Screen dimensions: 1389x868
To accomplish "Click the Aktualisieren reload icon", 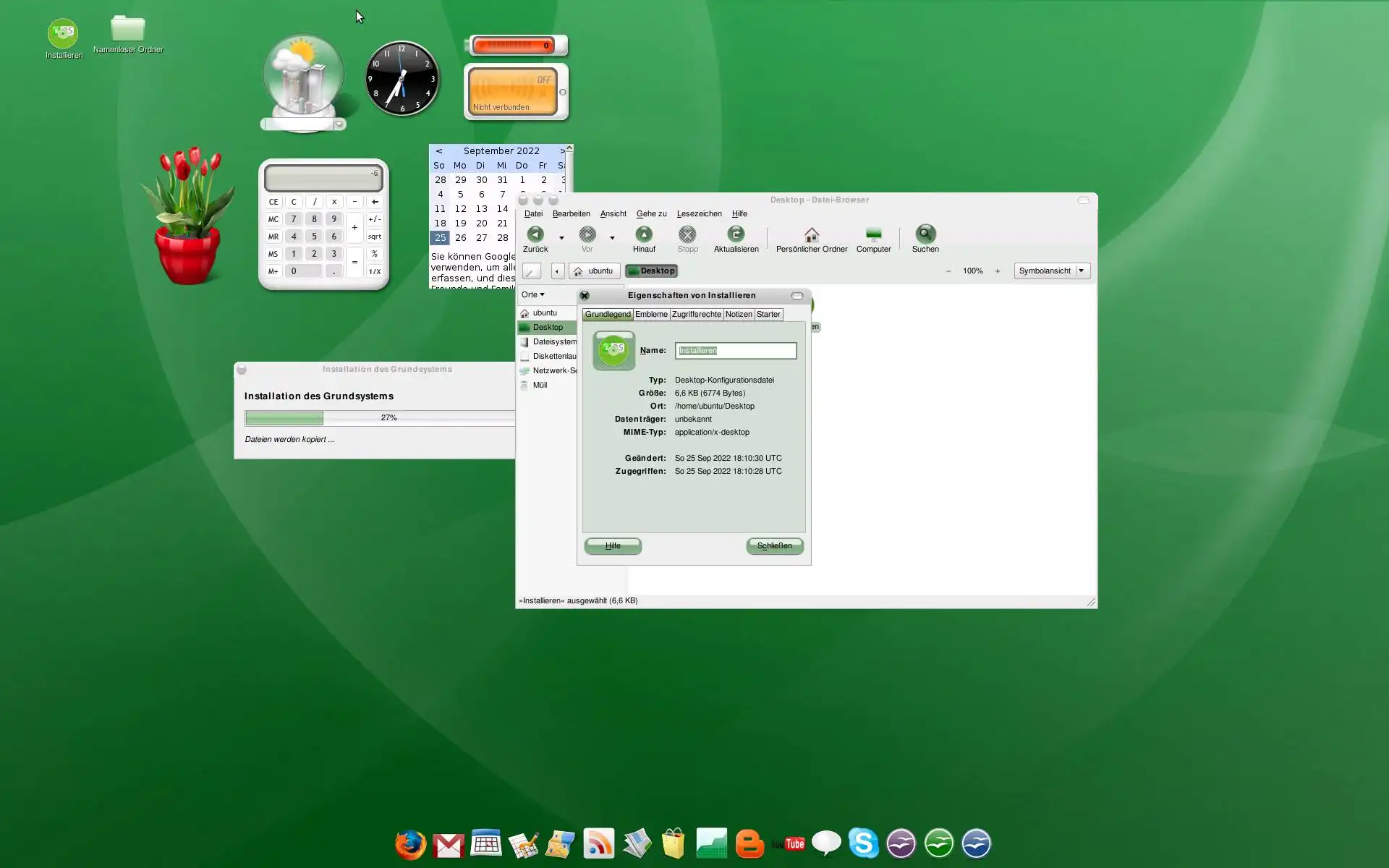I will tap(736, 235).
